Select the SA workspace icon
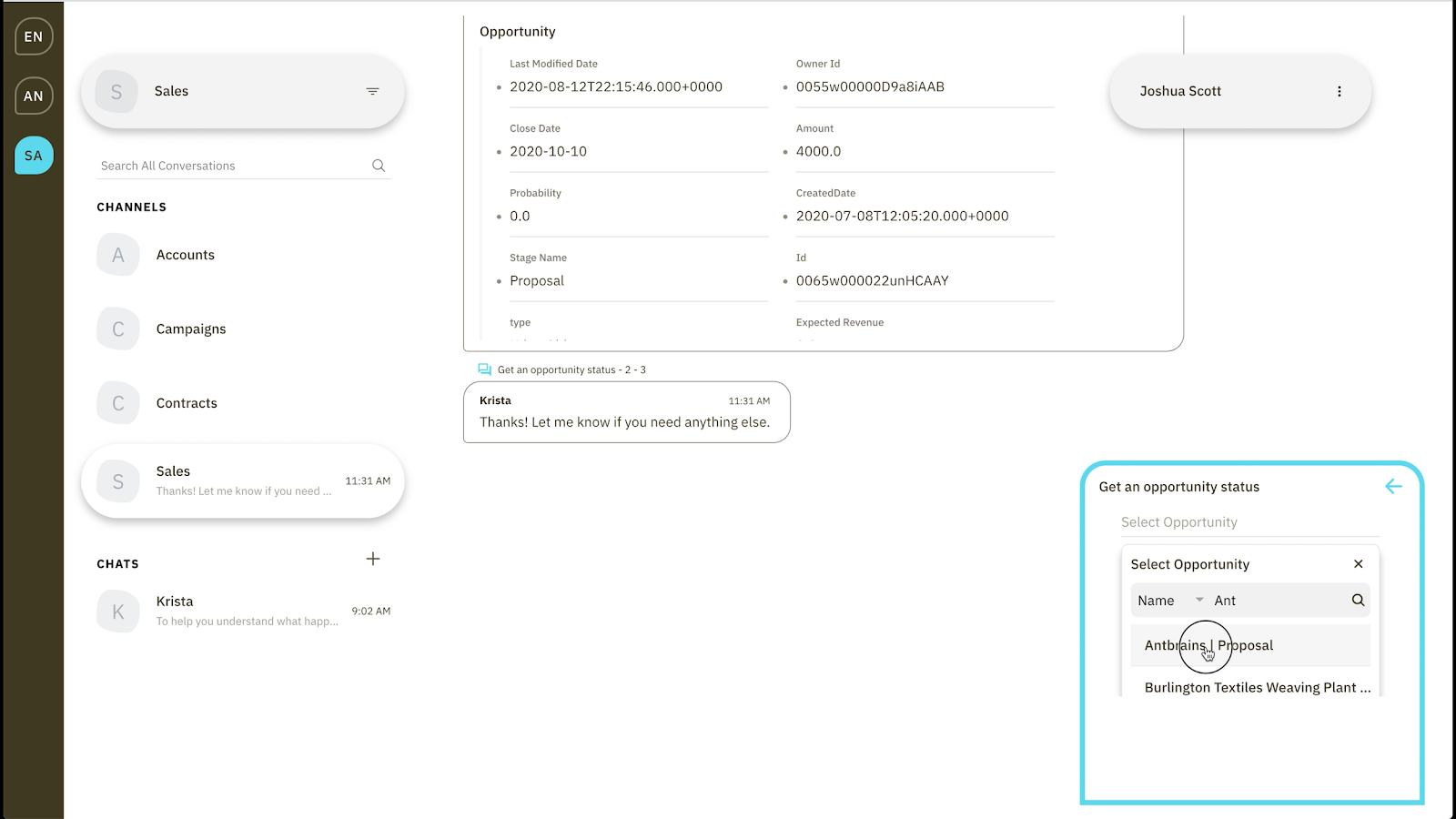This screenshot has width=1456, height=819. tap(34, 156)
